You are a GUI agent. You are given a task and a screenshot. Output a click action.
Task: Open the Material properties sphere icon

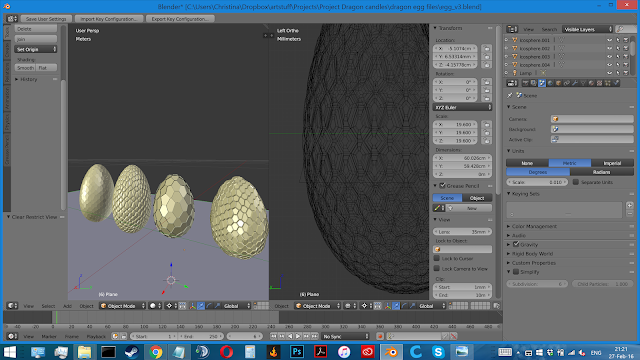click(x=591, y=83)
